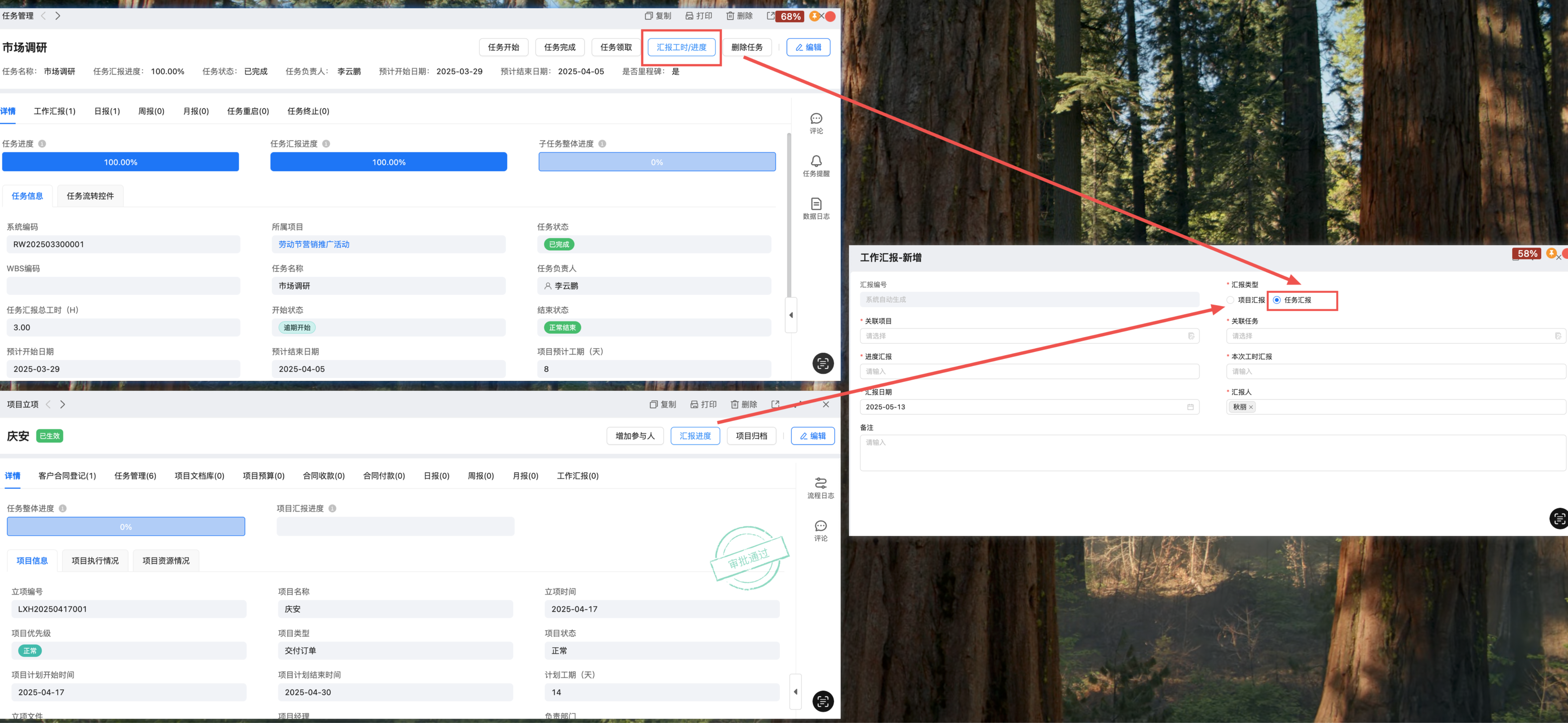The image size is (1568, 723).
Task: Click 汇报工时/进度 button
Action: [x=682, y=48]
